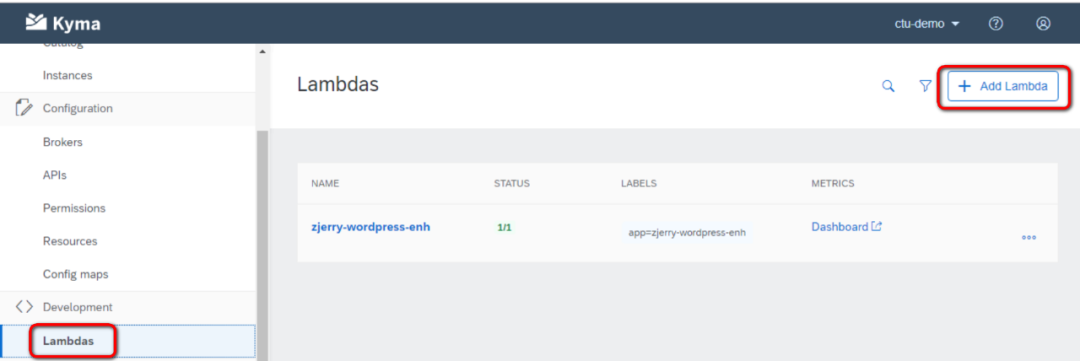Click the 1/1 status badge
This screenshot has height=361, width=1080.
coord(504,227)
